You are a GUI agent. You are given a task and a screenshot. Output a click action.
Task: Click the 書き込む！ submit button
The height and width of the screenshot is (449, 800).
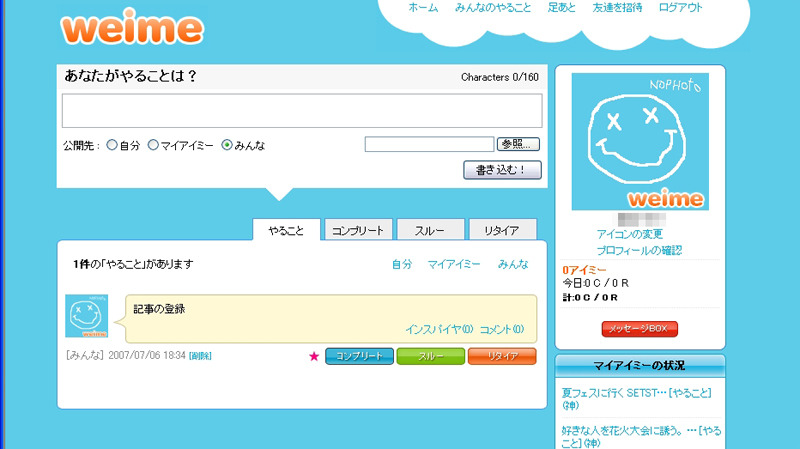pyautogui.click(x=502, y=170)
